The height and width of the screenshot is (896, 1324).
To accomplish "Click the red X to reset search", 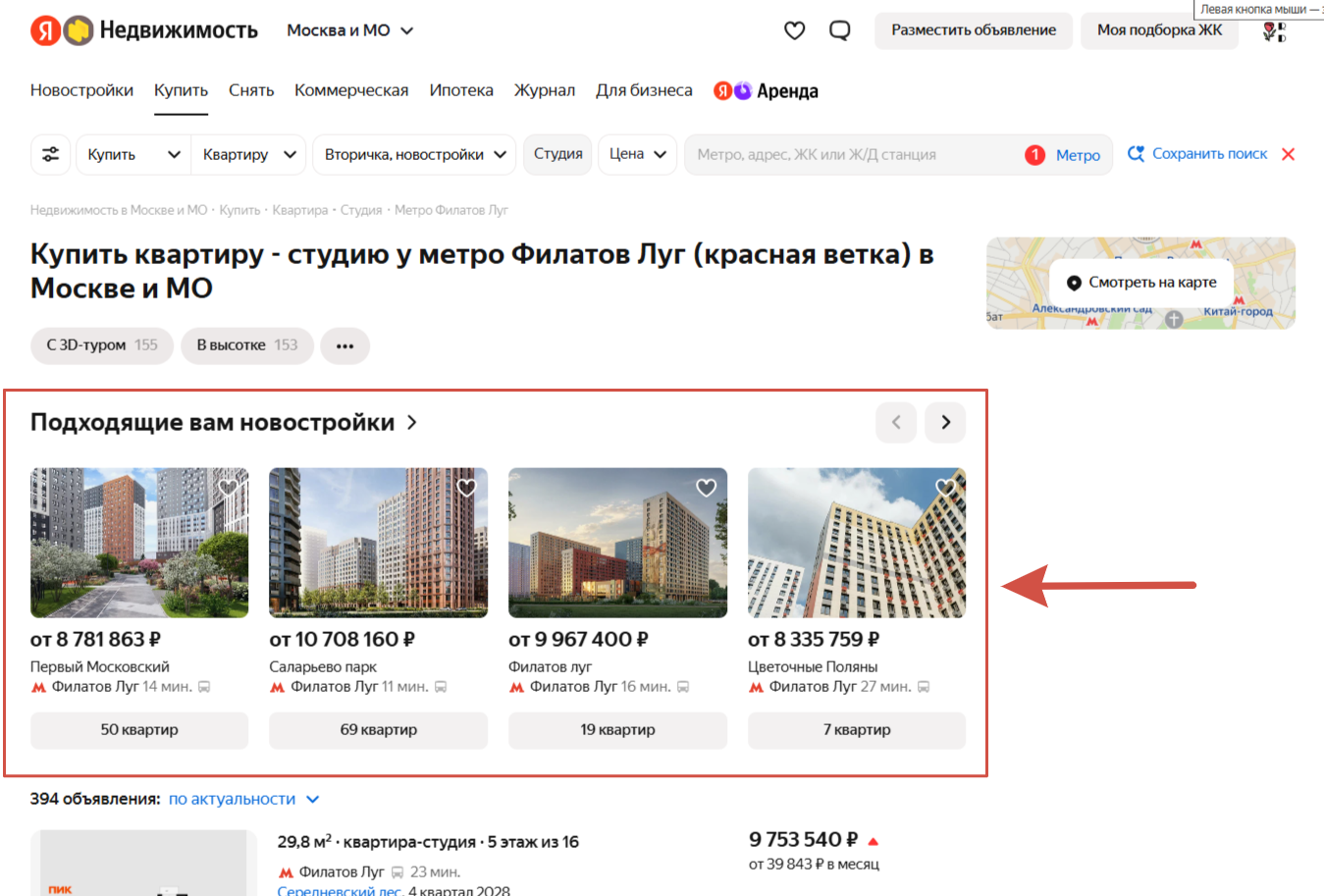I will 1289,154.
